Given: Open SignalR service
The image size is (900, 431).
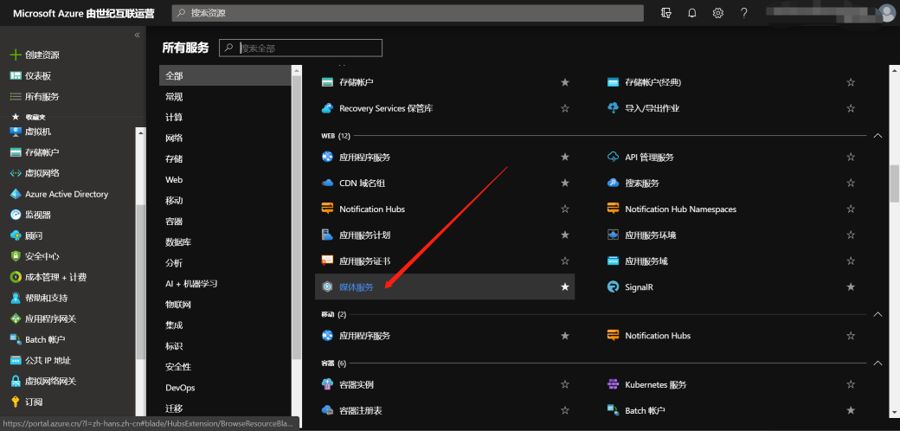Looking at the screenshot, I should tap(638, 287).
